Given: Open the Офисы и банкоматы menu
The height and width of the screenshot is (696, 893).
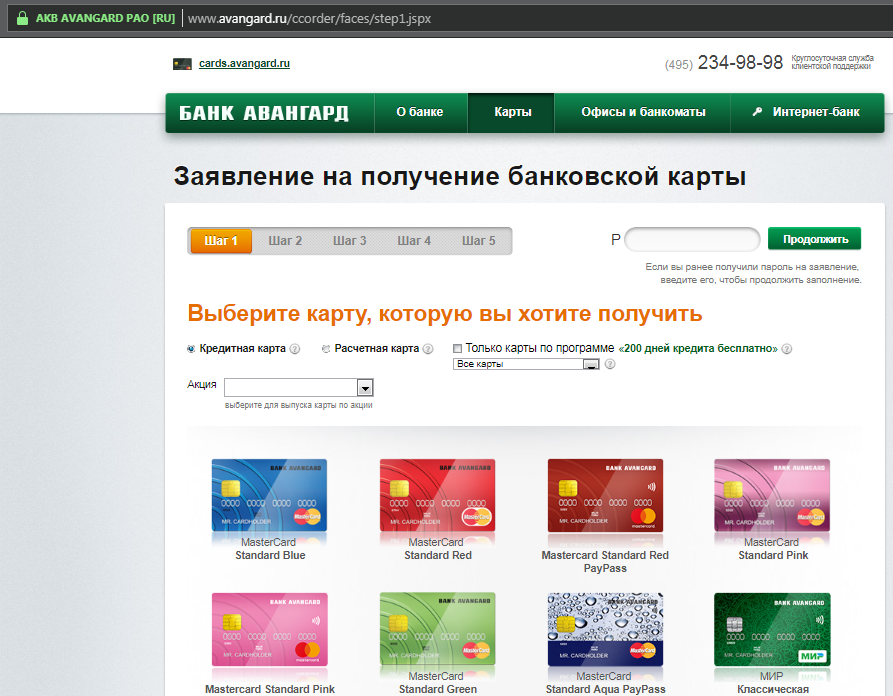Looking at the screenshot, I should pyautogui.click(x=643, y=112).
